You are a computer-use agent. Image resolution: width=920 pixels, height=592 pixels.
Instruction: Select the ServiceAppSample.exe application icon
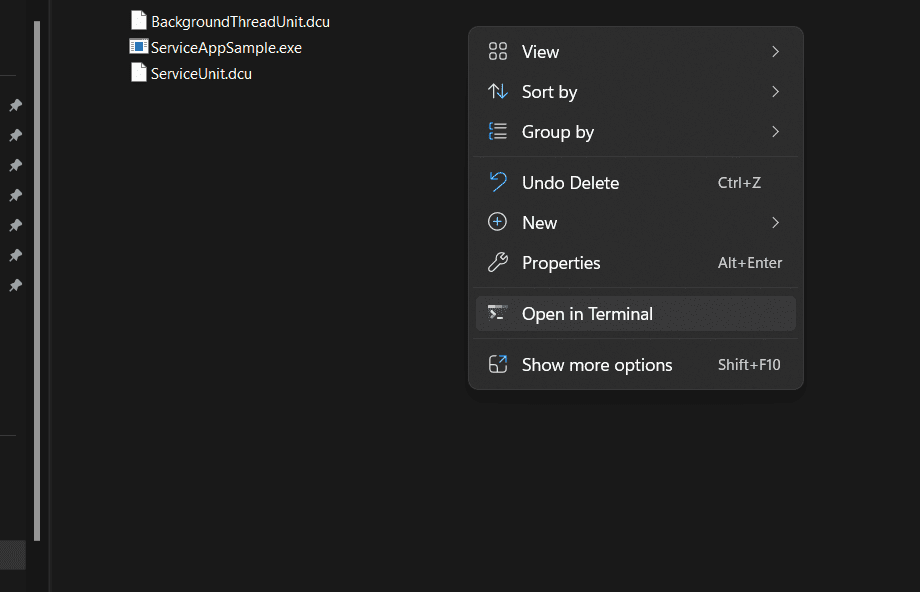click(x=139, y=47)
